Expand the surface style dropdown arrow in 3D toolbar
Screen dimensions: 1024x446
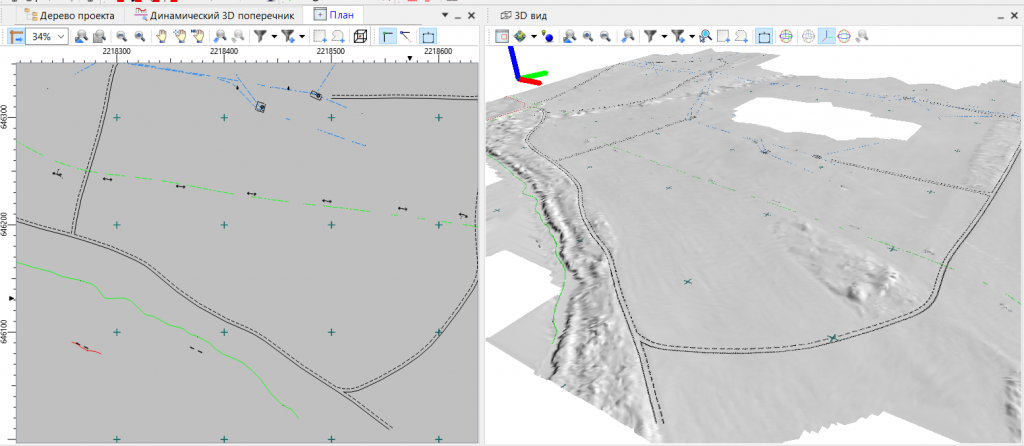[x=534, y=37]
